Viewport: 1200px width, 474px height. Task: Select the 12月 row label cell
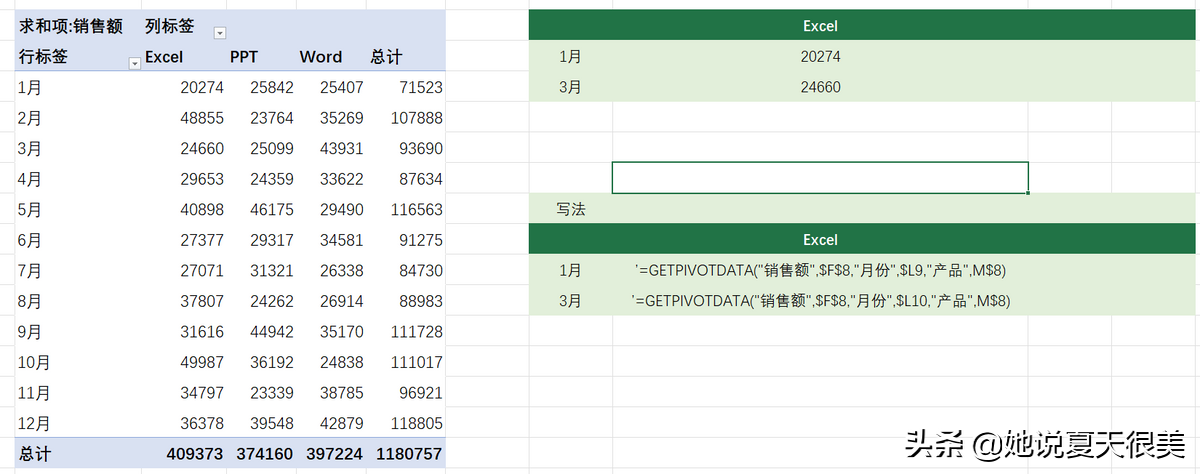pos(34,424)
